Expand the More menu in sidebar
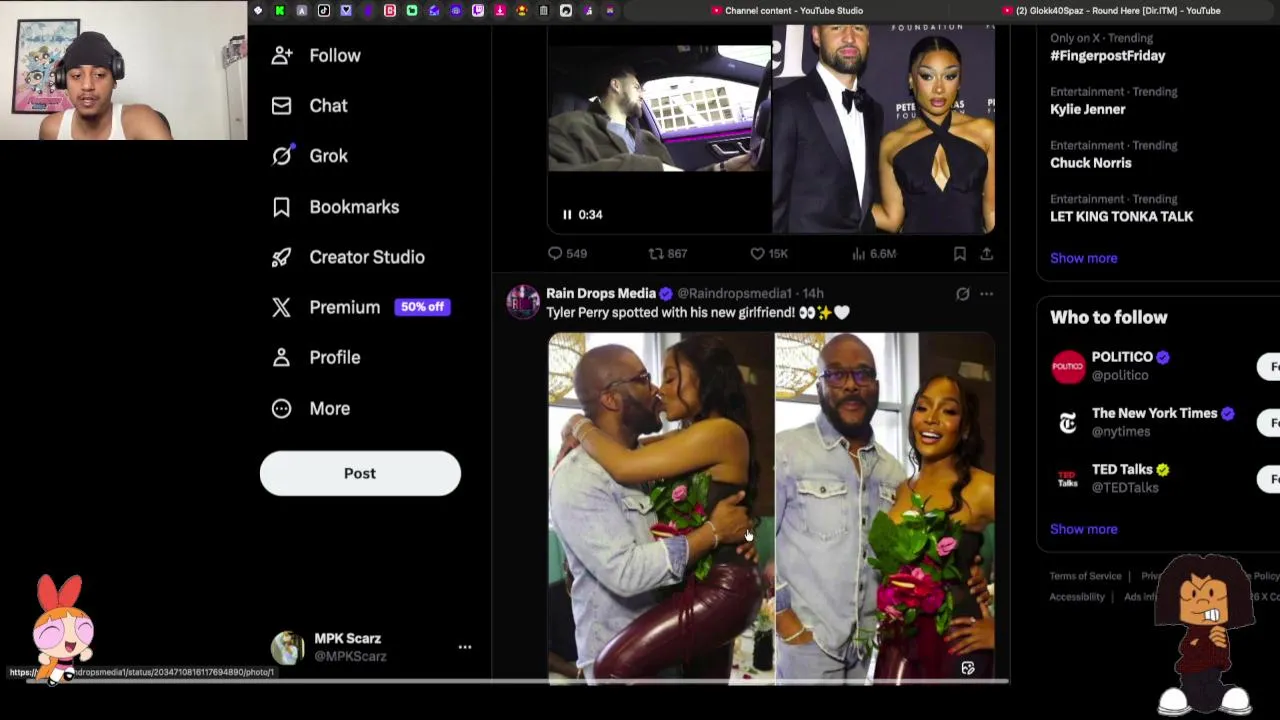 pyautogui.click(x=311, y=408)
